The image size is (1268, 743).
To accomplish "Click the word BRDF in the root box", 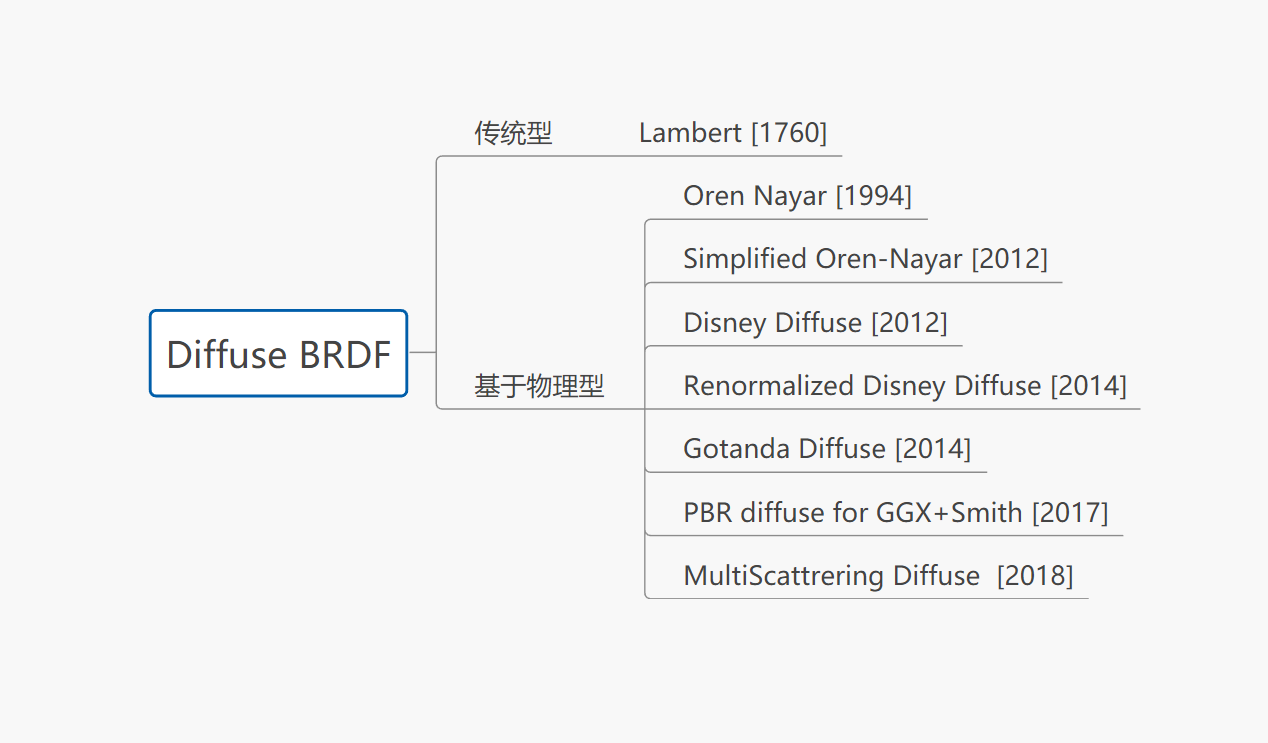I will 344,355.
